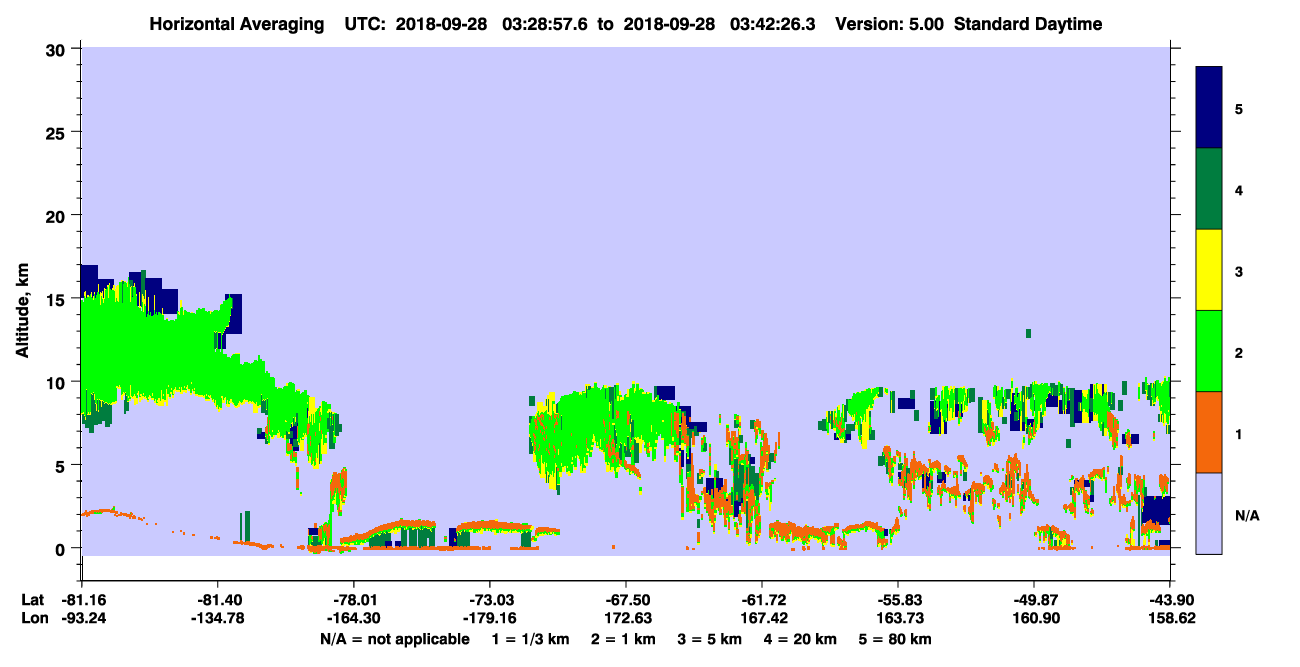The width and height of the screenshot is (1300, 667).
Task: Click the dark green level 4 swatch
Action: [1209, 189]
